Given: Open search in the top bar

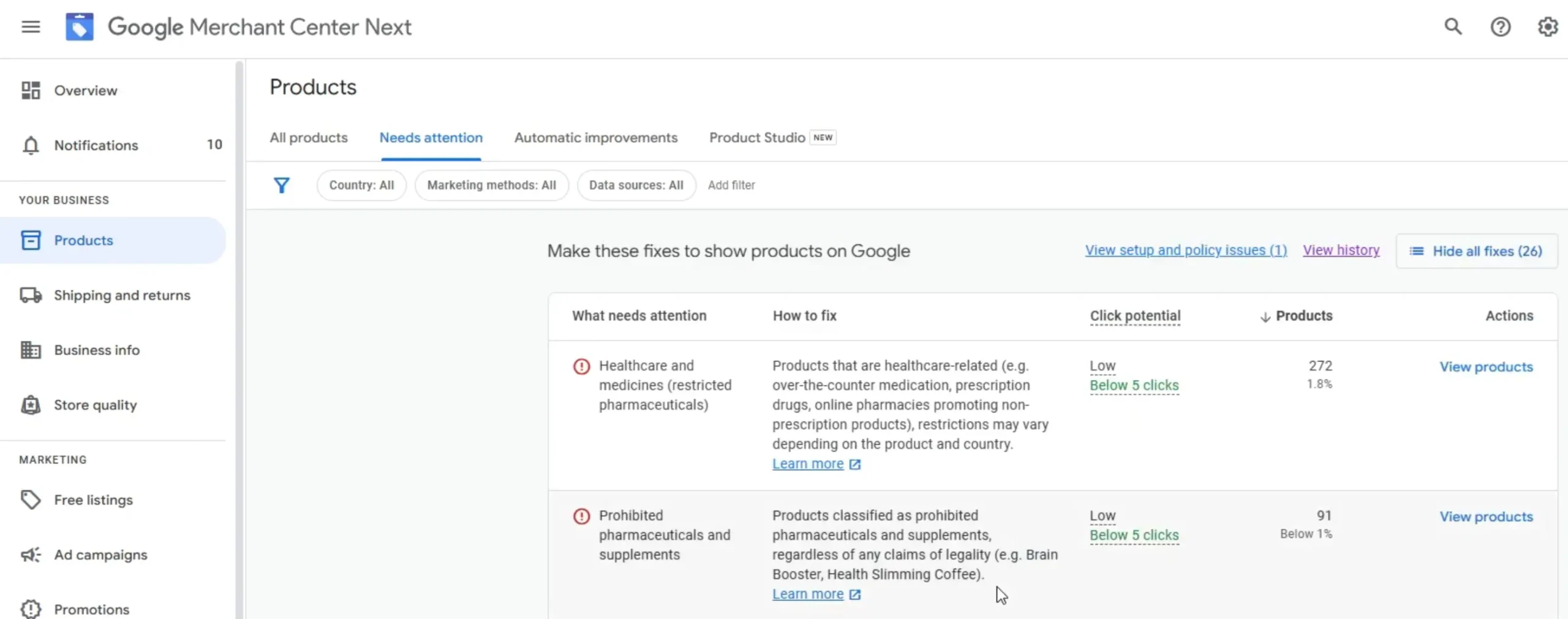Looking at the screenshot, I should (x=1453, y=26).
